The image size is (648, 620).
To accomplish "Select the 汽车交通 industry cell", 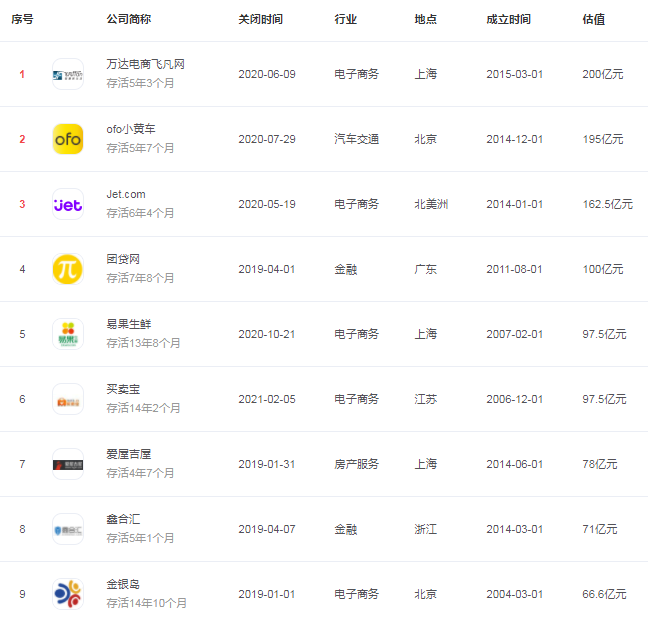I will (357, 139).
